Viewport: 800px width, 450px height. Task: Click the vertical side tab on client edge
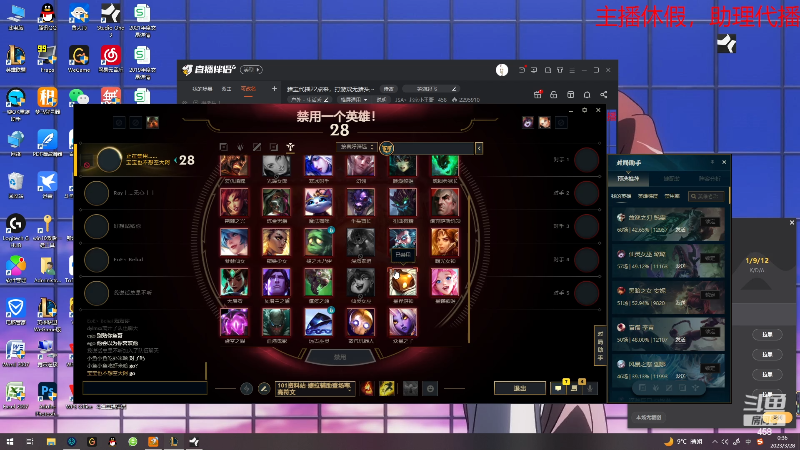pyautogui.click(x=600, y=345)
